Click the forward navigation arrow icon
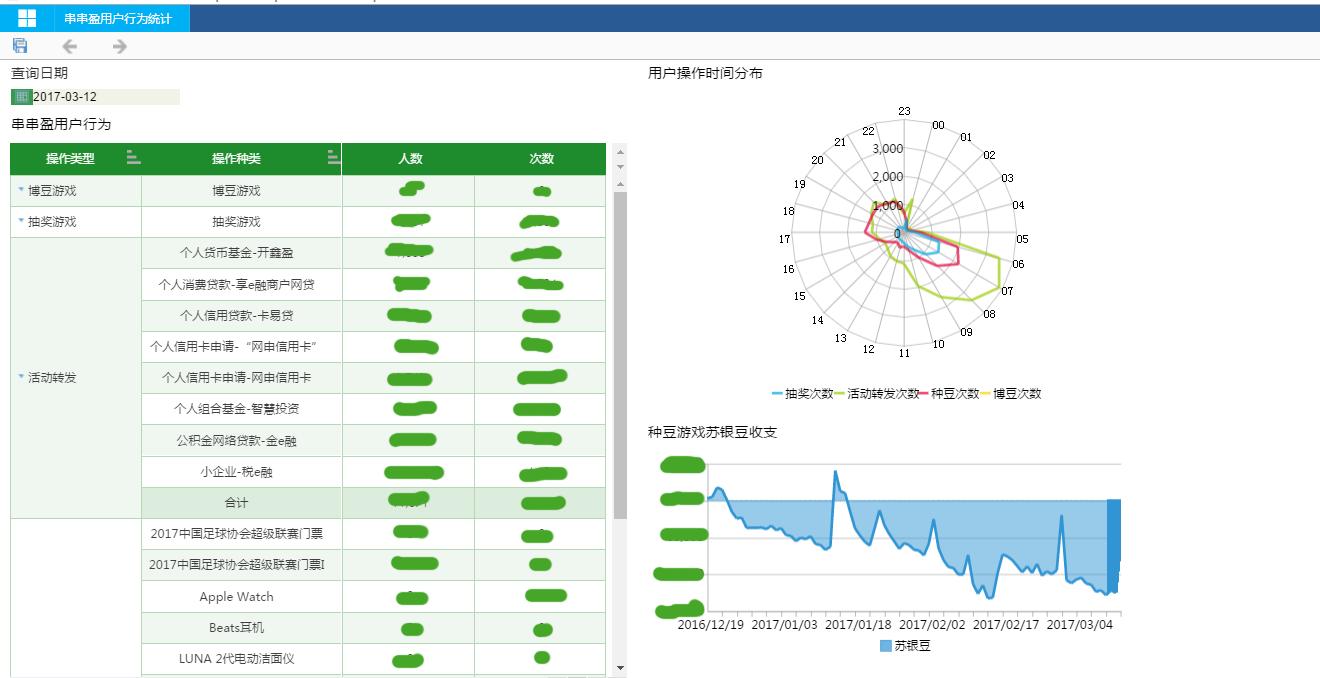The width and height of the screenshot is (1320, 678). click(x=118, y=45)
